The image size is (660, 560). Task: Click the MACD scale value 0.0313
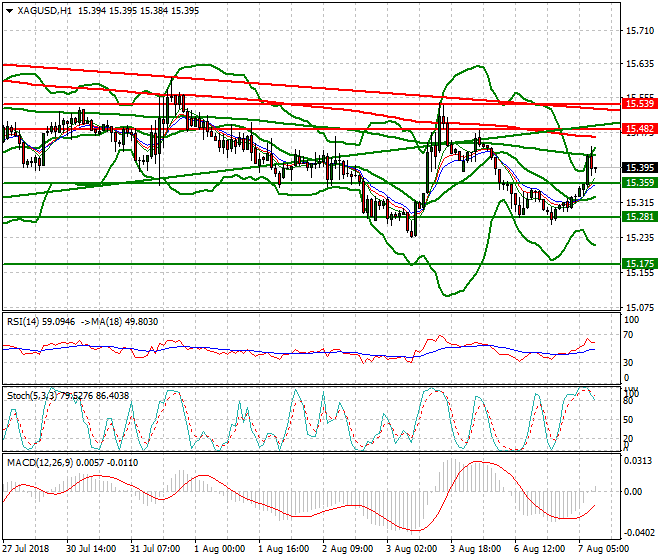[x=639, y=461]
